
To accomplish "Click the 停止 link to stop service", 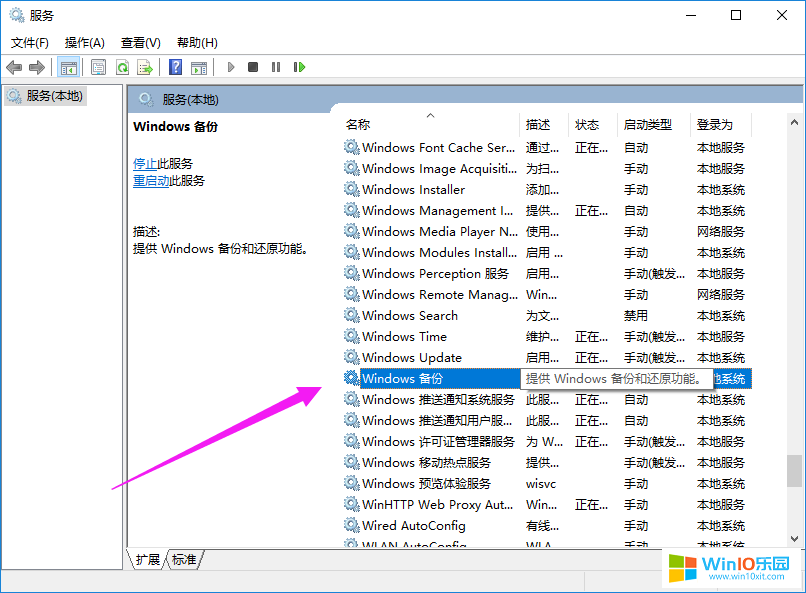I will point(145,164).
